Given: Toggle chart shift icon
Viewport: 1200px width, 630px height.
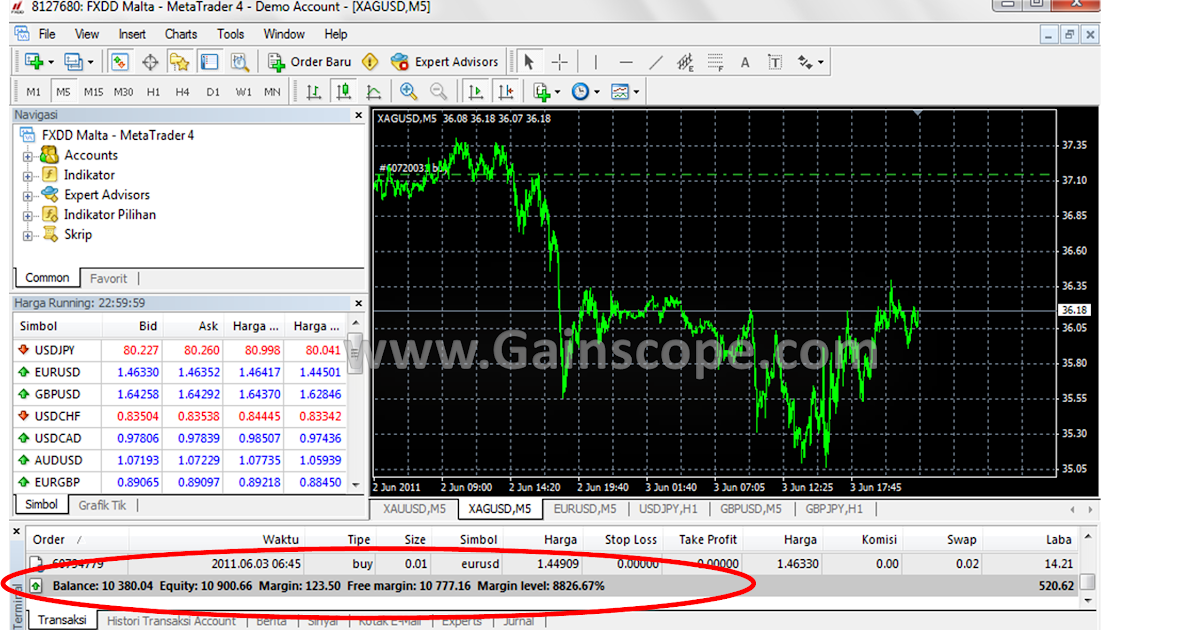Looking at the screenshot, I should click(506, 92).
